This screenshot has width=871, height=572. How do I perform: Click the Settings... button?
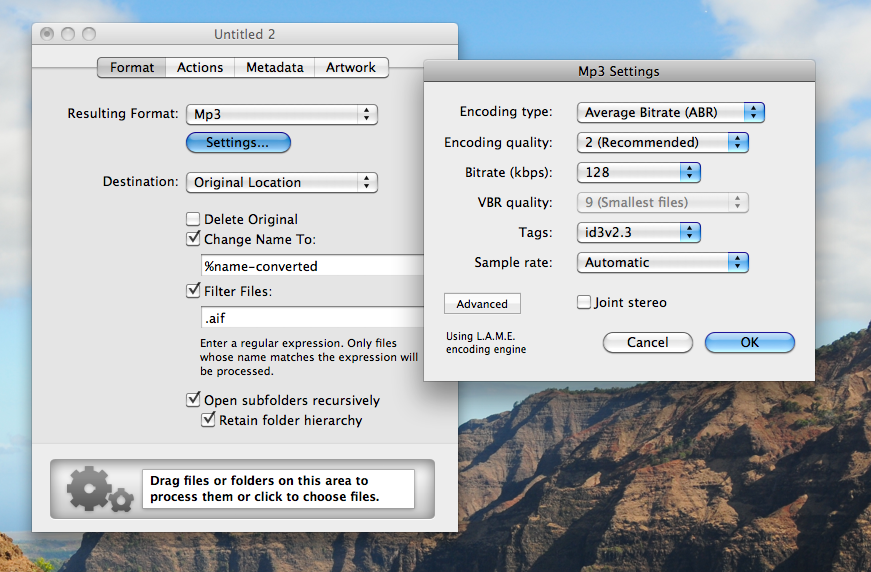click(238, 143)
